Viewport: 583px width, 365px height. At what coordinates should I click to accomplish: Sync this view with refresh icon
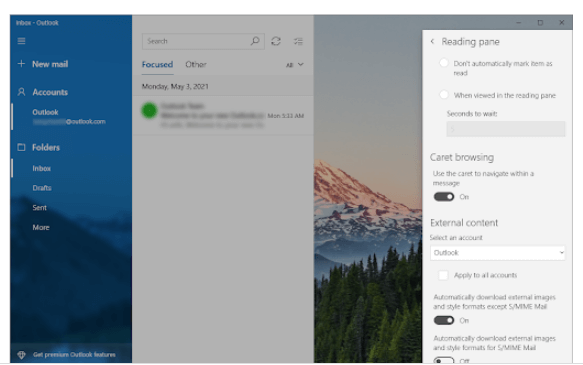click(276, 41)
